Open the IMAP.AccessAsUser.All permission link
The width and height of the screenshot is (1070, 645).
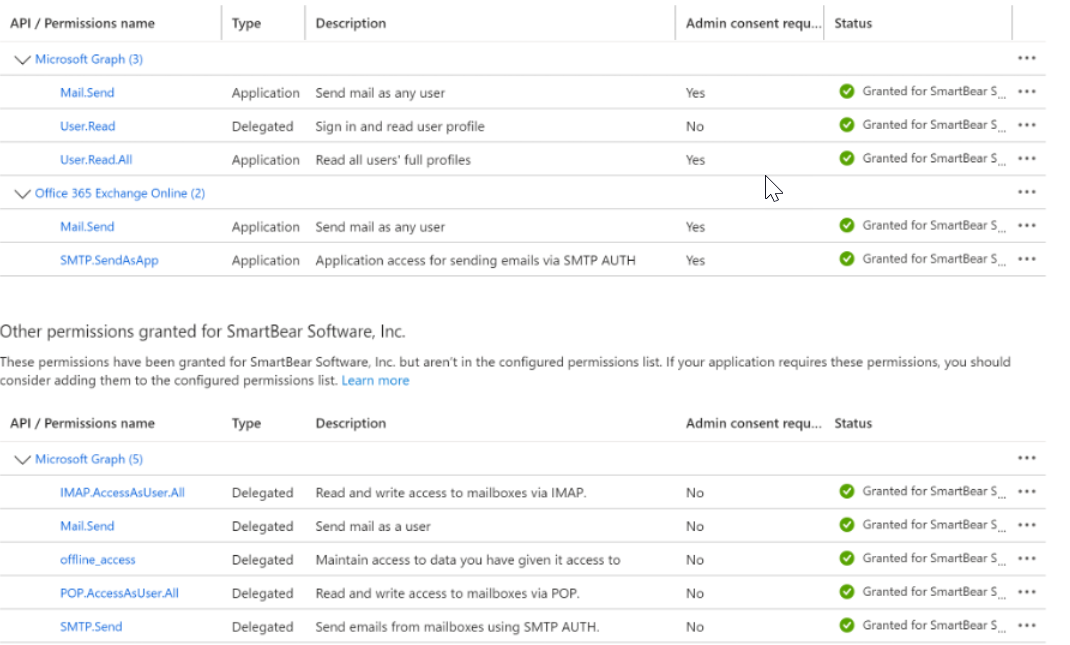click(122, 493)
